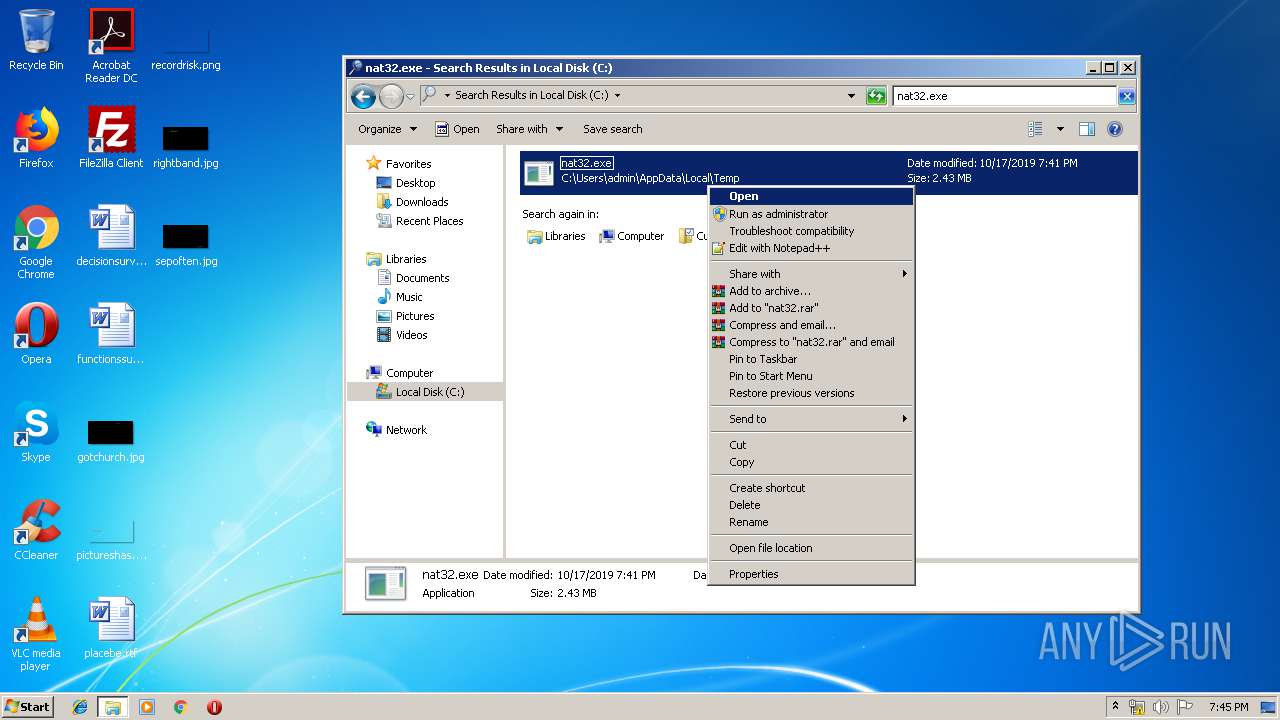Show hidden tray icons arrow
The image size is (1280, 720).
[1116, 707]
